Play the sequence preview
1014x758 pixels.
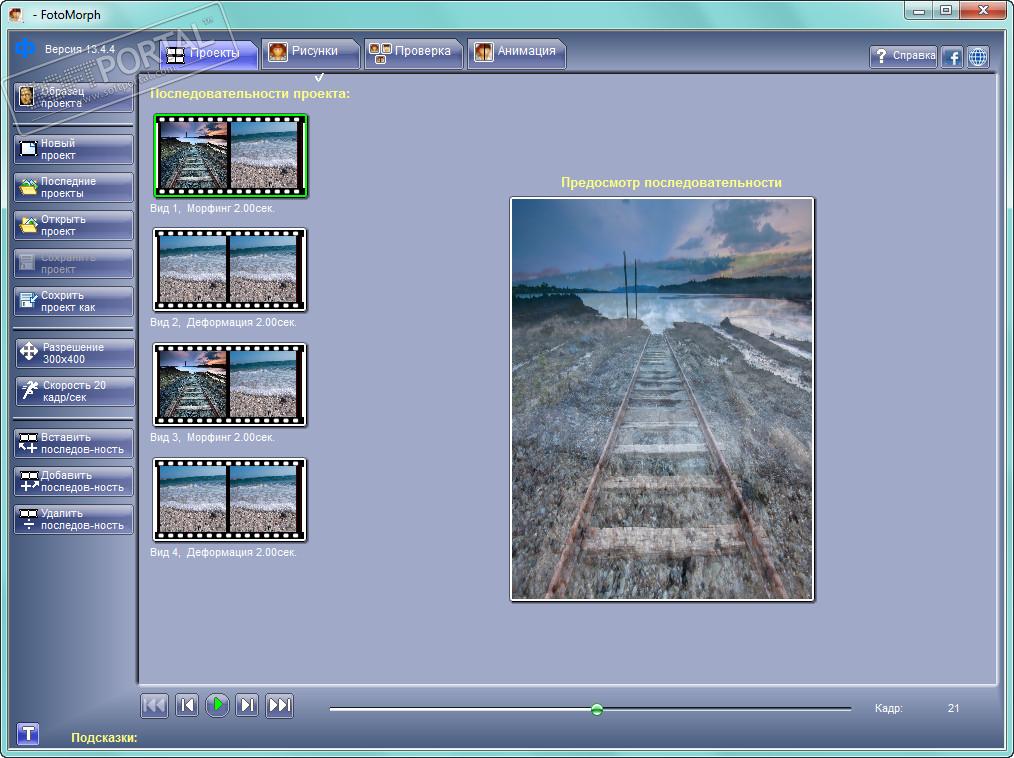coord(218,704)
